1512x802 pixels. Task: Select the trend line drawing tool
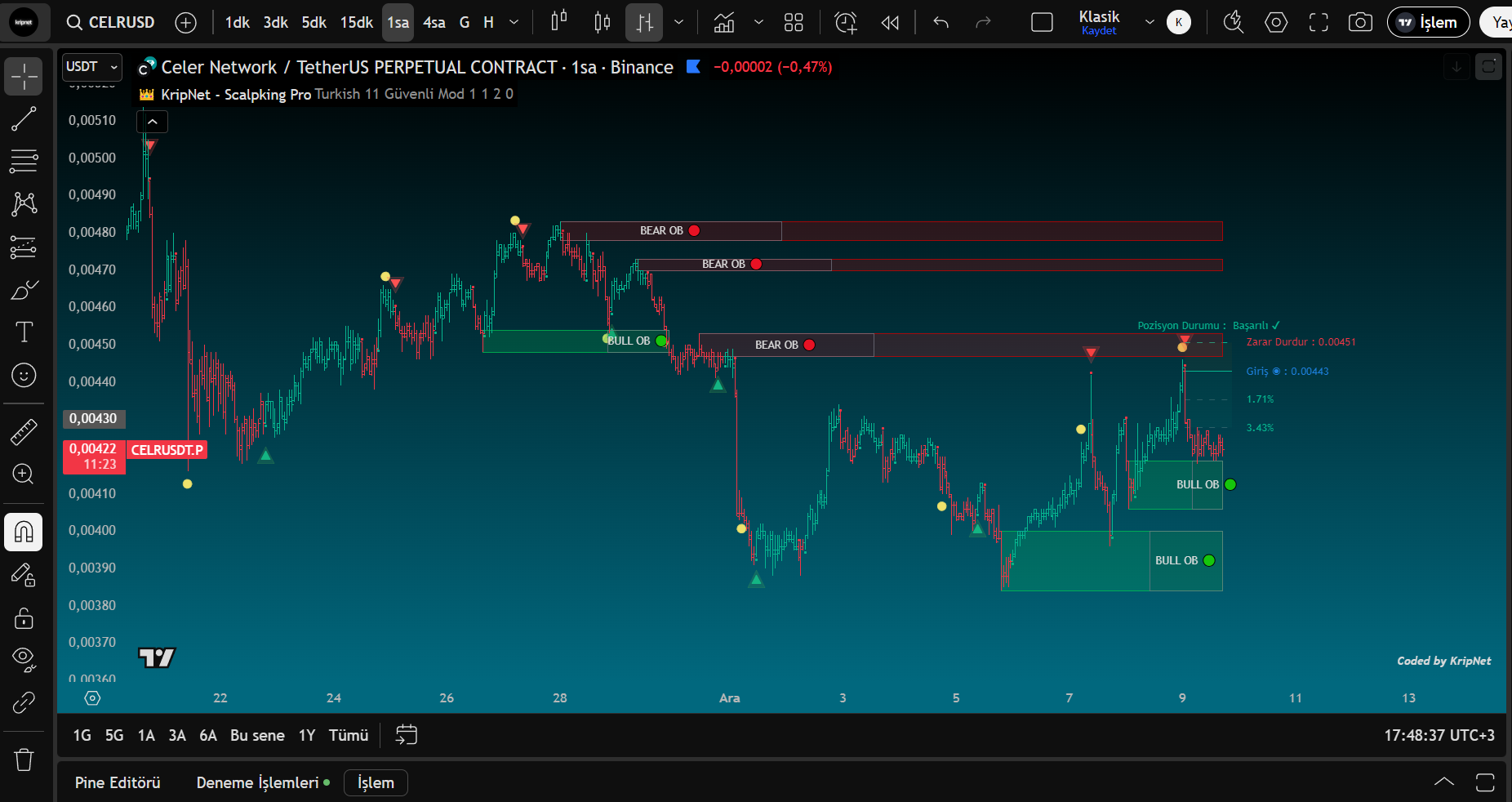(24, 119)
